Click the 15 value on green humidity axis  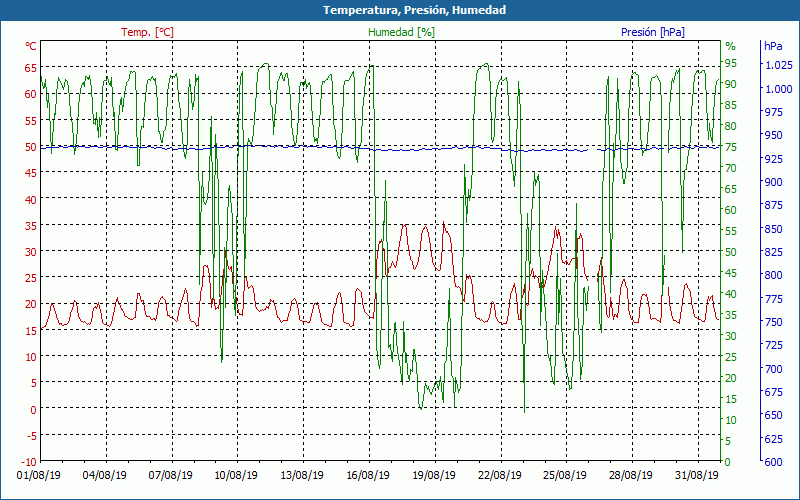[731, 399]
